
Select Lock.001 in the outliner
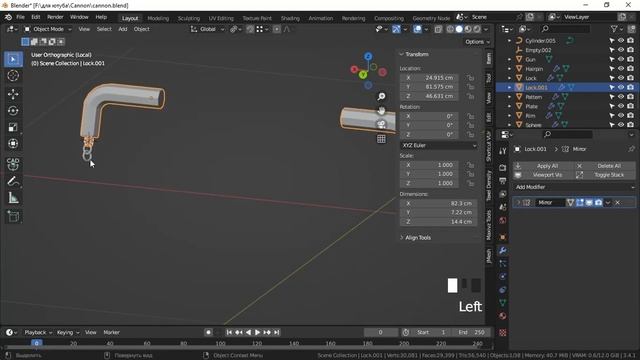(536, 87)
